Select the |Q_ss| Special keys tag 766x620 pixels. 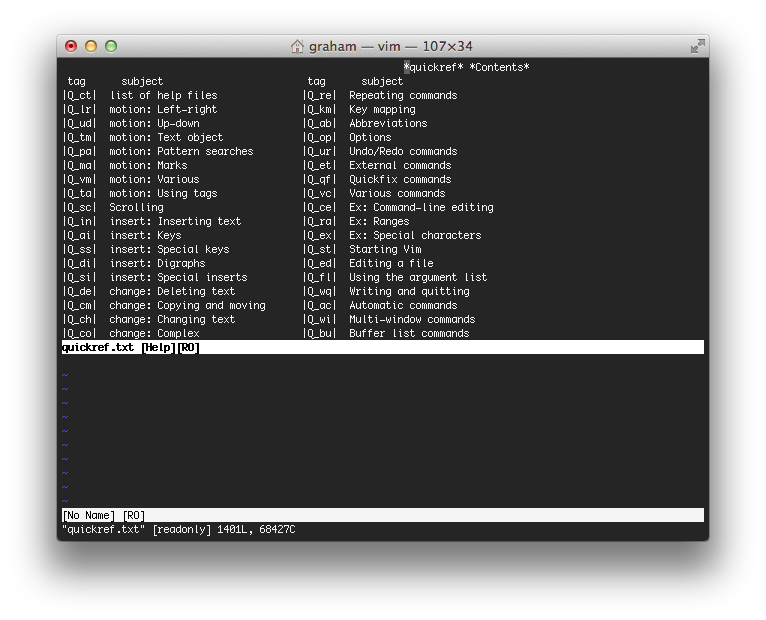80,250
